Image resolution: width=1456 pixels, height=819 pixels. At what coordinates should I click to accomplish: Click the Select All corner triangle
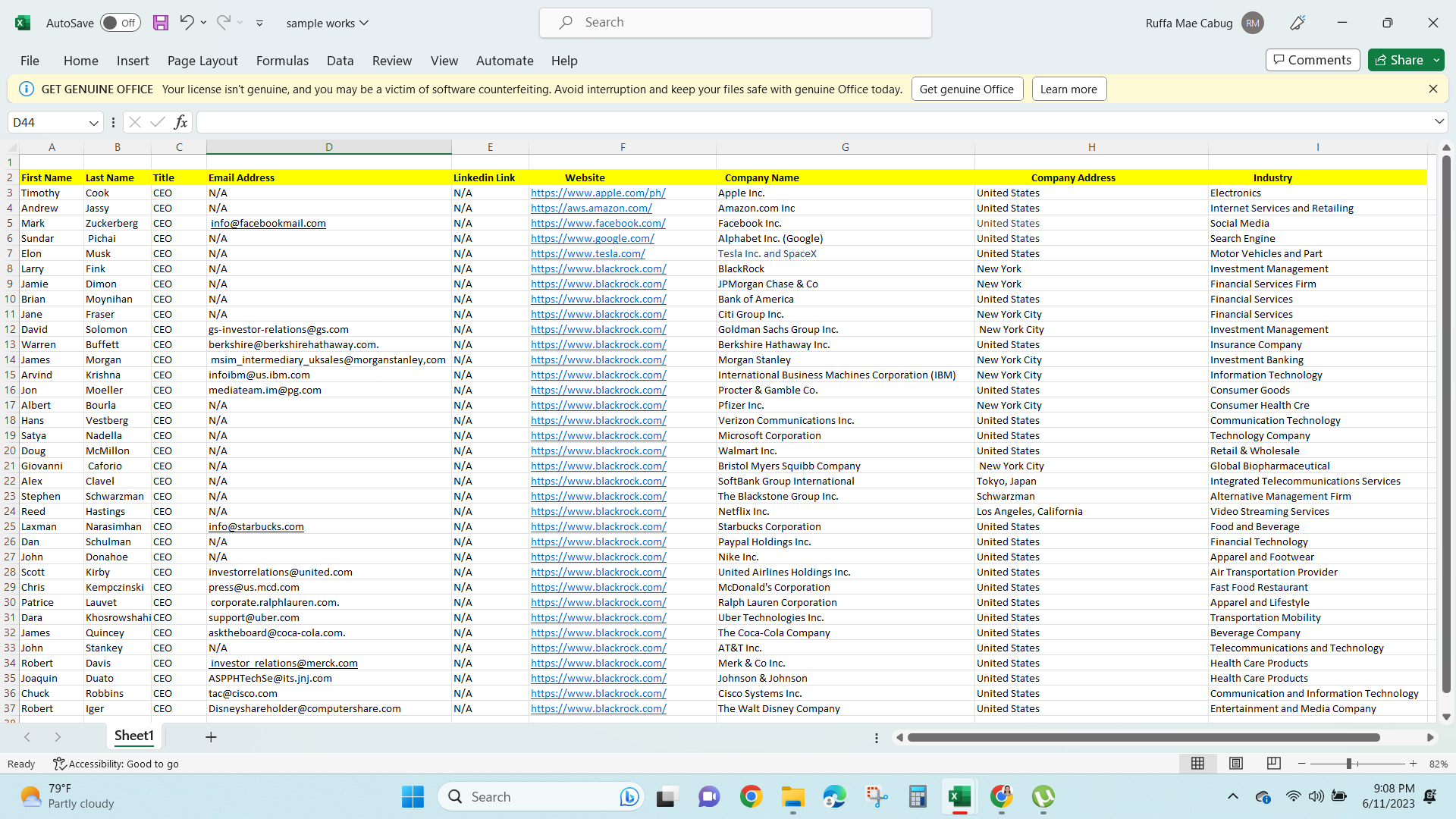(12, 147)
